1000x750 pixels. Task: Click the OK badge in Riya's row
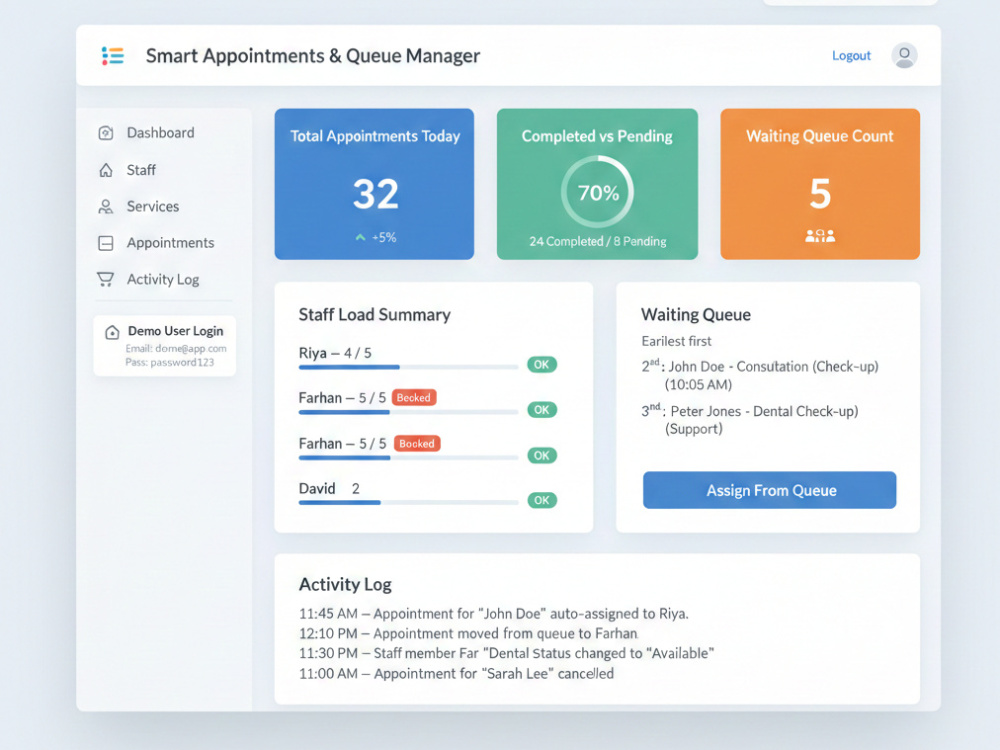coord(542,365)
